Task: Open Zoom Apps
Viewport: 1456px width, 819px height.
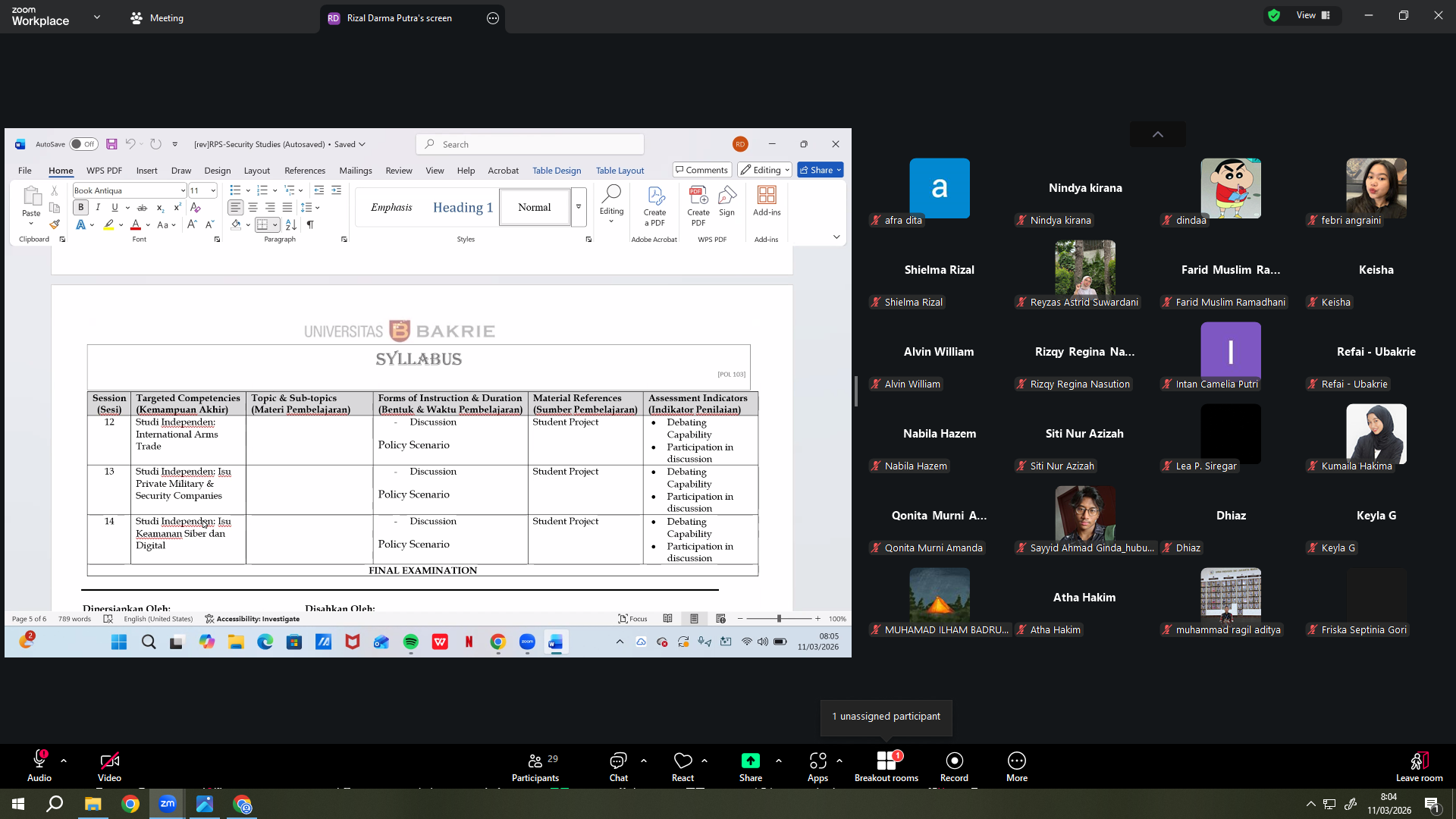Action: click(817, 766)
